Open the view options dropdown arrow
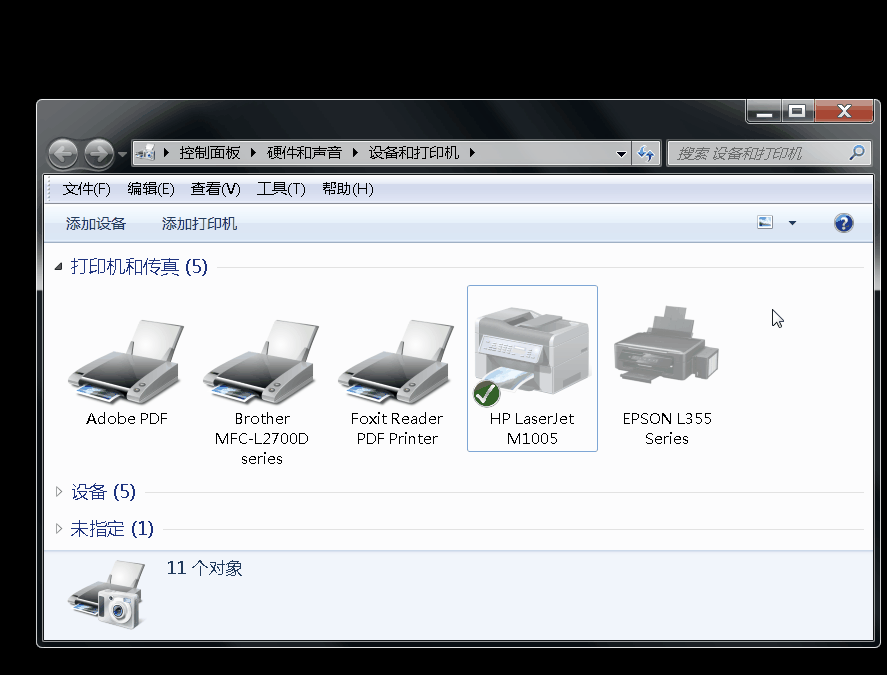Image resolution: width=887 pixels, height=675 pixels. 792,223
